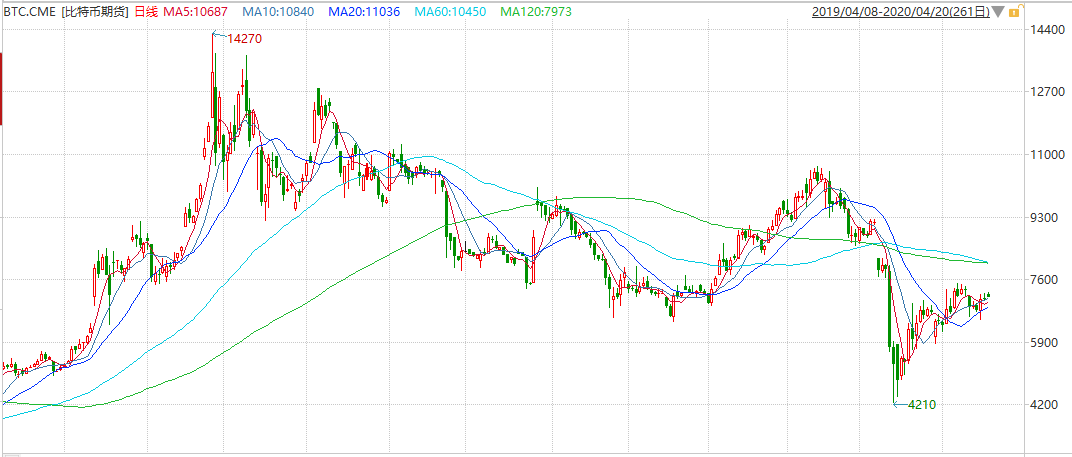Select the MA120:7973 indicator label
Viewport: 1072px width, 457px height.
pyautogui.click(x=536, y=12)
